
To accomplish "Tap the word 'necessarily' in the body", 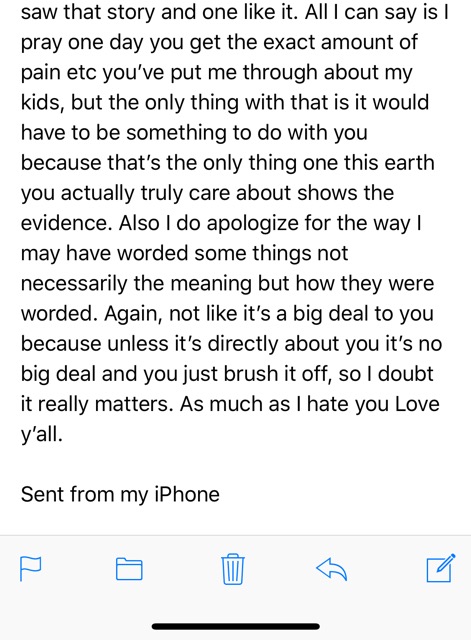I will 74,284.
